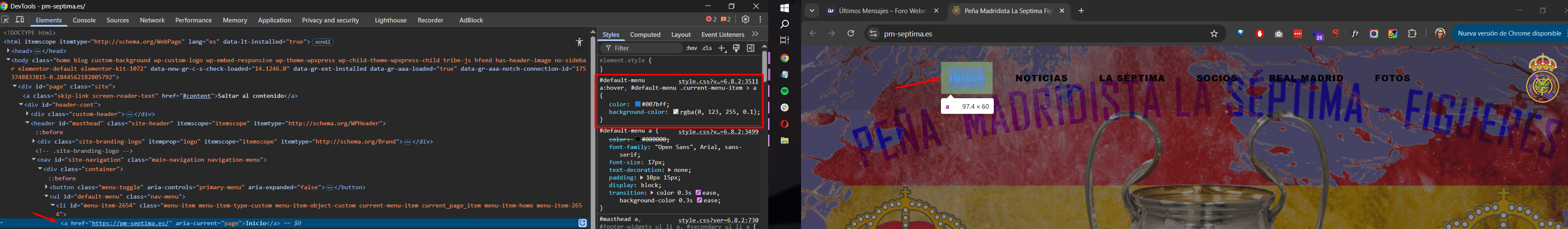Screen dimensions: 1568x229
Task: Open the rgba(0, 123, 255, 0.1) color swatch
Action: [676, 112]
